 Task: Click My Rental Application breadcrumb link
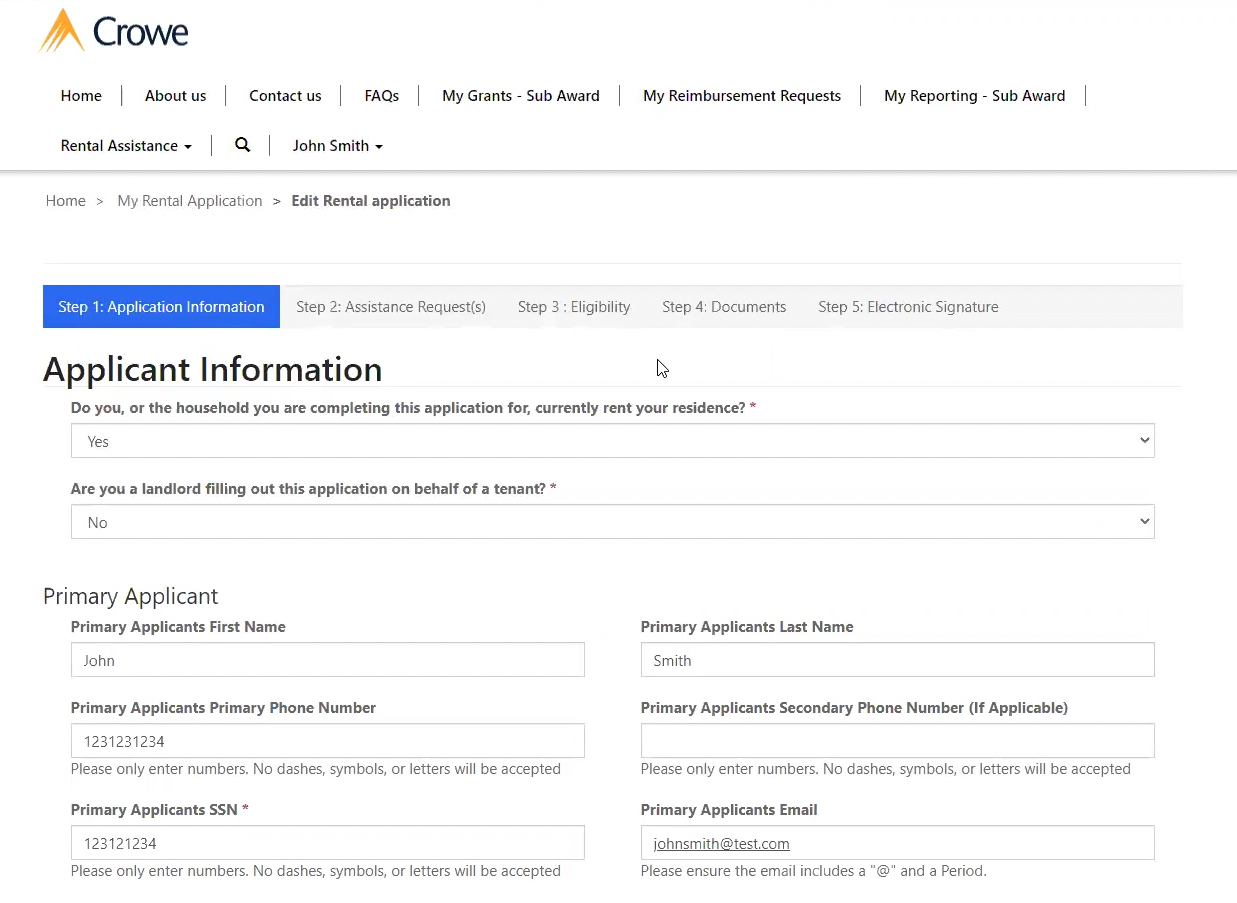coord(189,201)
